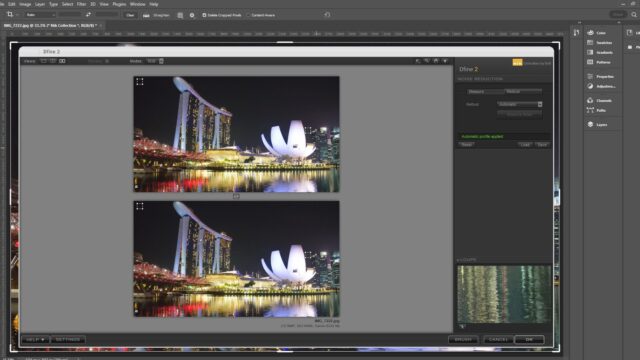This screenshot has height=360, width=640.
Task: Select split preview view in Dfine
Action: pyautogui.click(x=53, y=61)
